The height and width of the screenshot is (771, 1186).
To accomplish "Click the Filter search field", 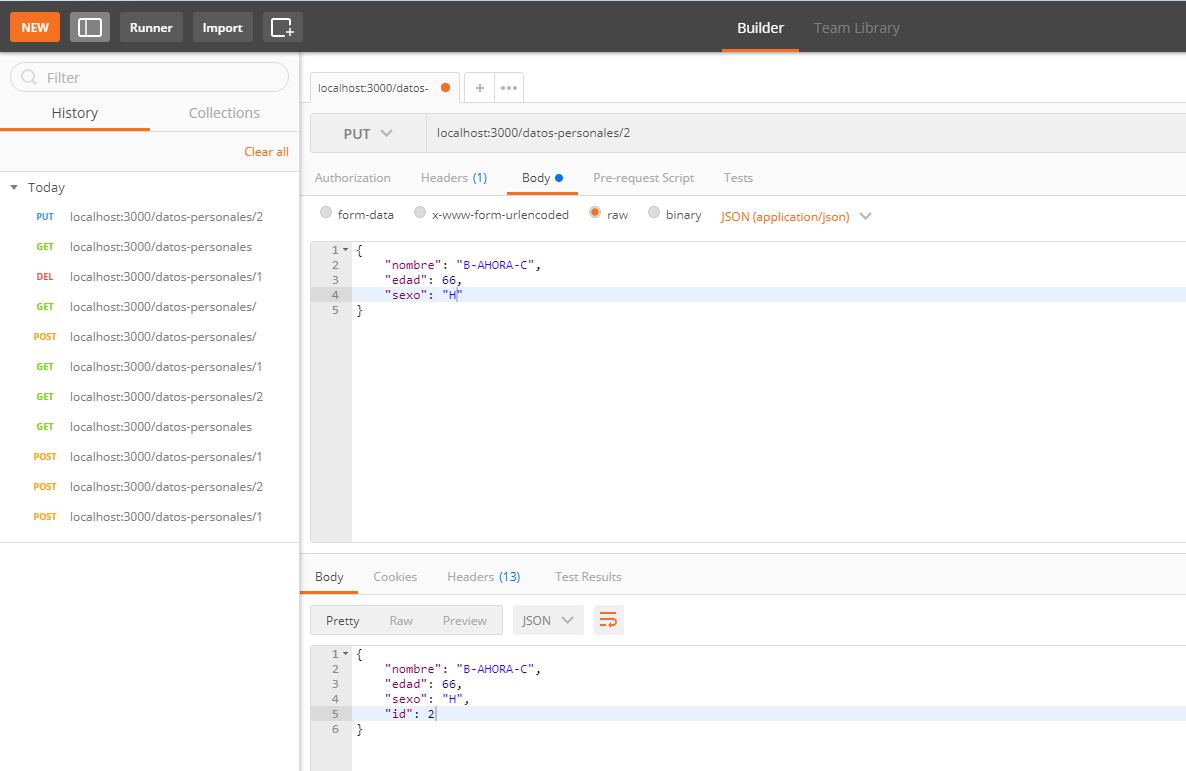I will click(x=150, y=77).
